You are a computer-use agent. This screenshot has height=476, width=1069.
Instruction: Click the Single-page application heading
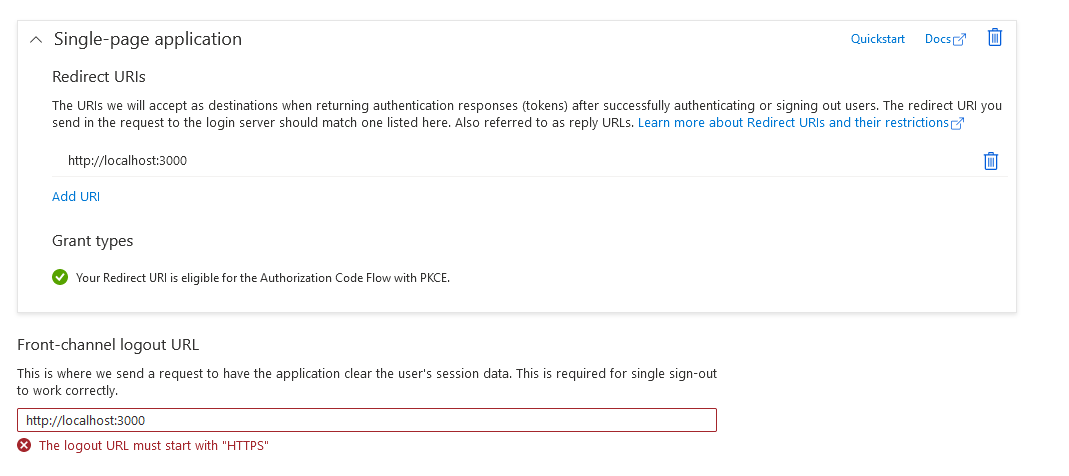coord(148,39)
